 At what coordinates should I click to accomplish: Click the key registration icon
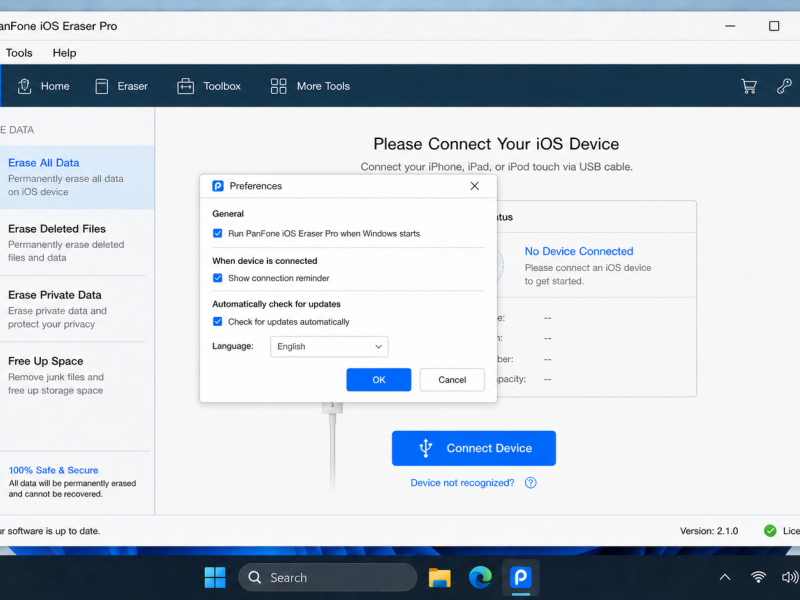click(x=784, y=86)
